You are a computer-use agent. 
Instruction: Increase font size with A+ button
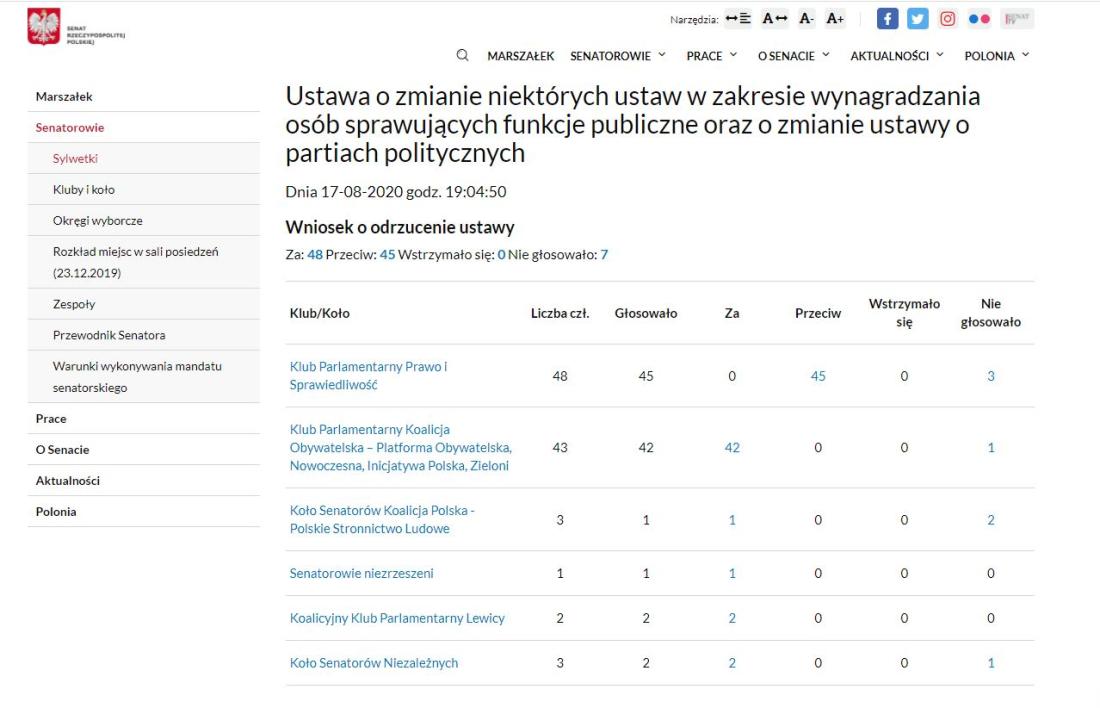[x=835, y=18]
